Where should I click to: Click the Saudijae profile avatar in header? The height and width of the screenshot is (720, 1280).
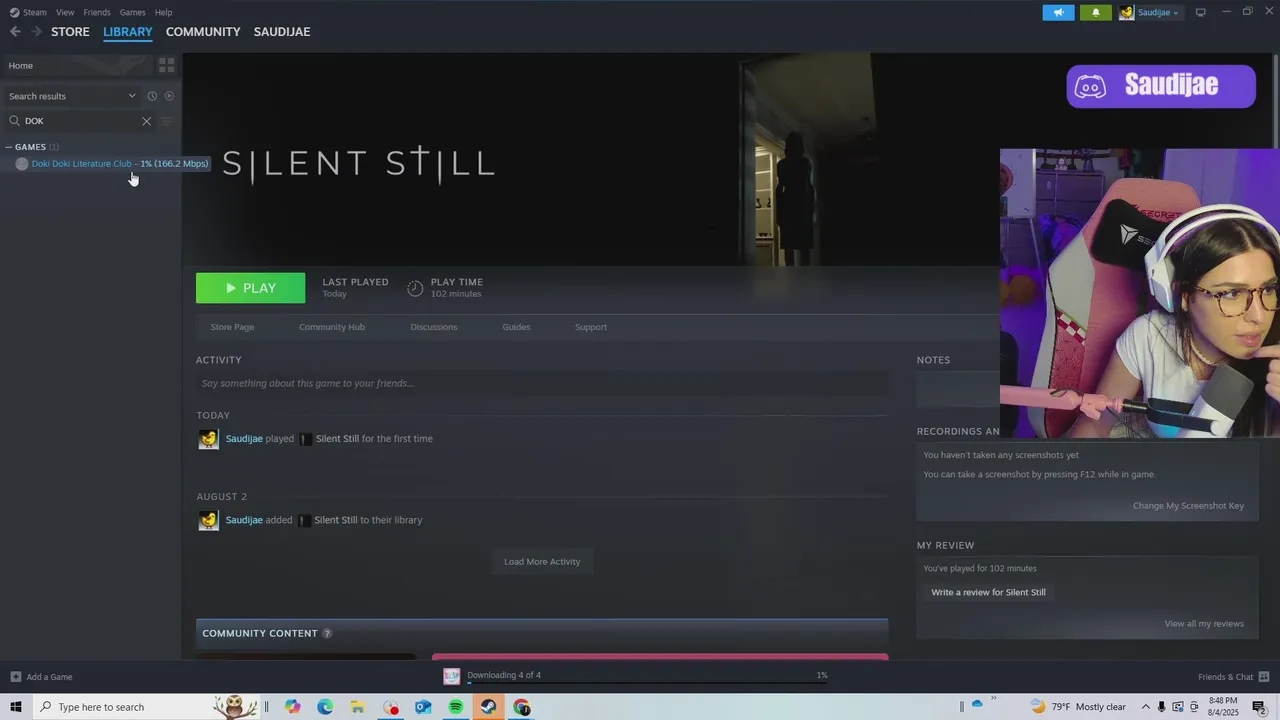[1127, 12]
